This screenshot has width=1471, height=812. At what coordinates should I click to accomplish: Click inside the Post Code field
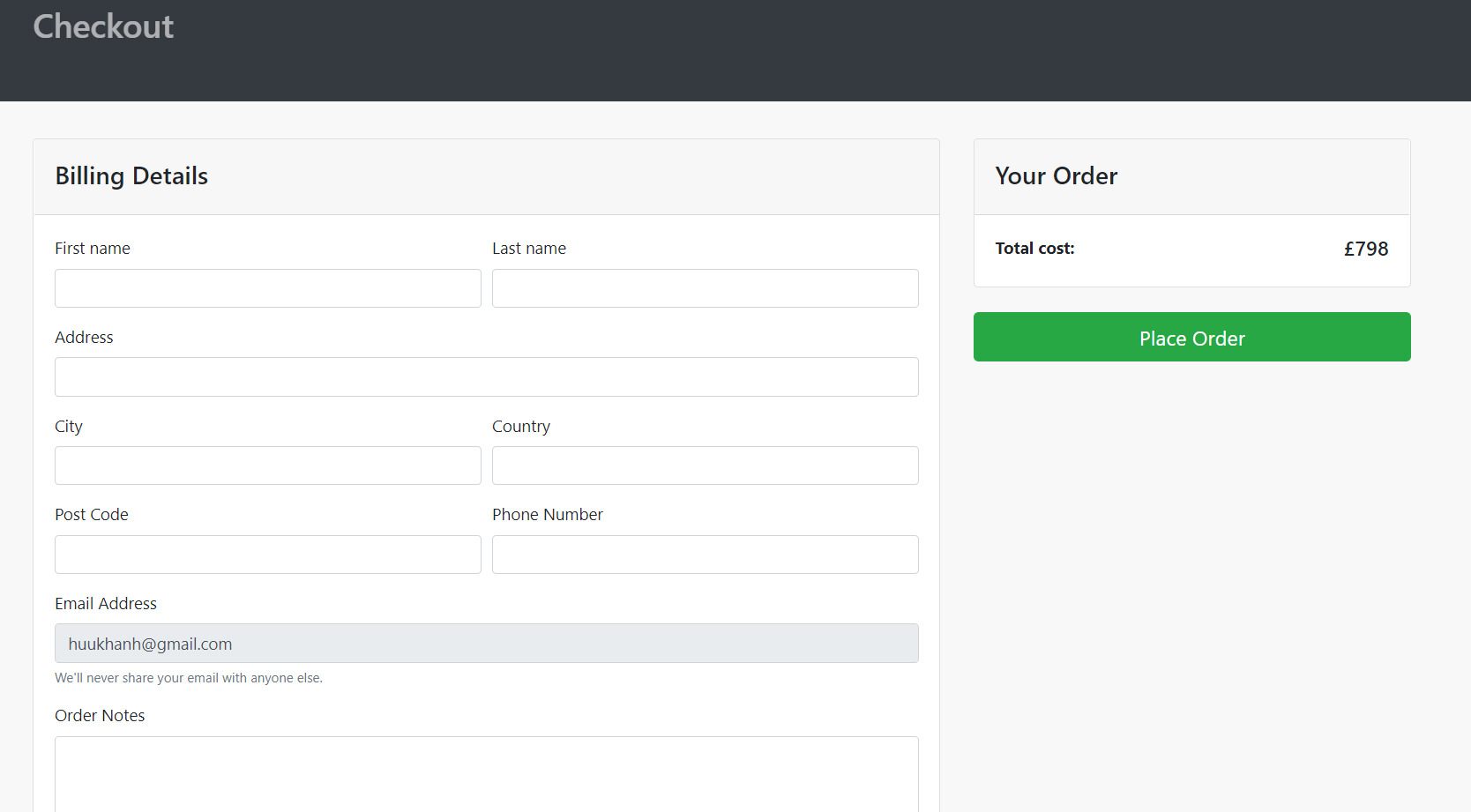[x=267, y=555]
